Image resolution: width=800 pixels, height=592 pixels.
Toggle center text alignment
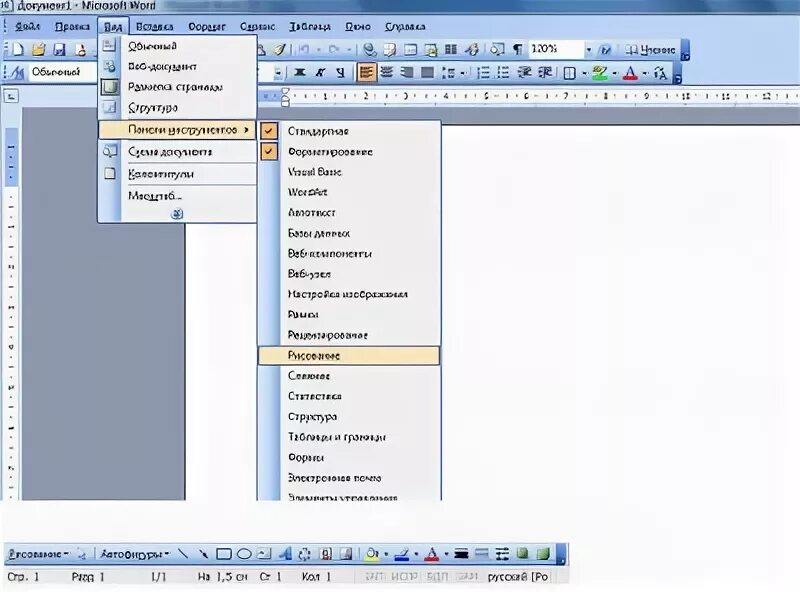pyautogui.click(x=387, y=73)
